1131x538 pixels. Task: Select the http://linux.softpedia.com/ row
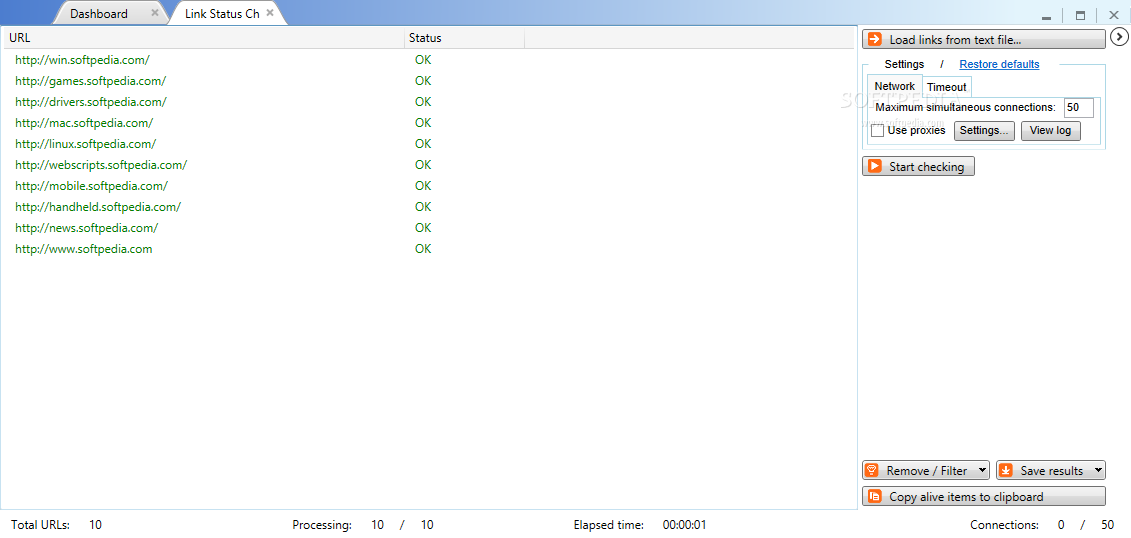coord(428,144)
